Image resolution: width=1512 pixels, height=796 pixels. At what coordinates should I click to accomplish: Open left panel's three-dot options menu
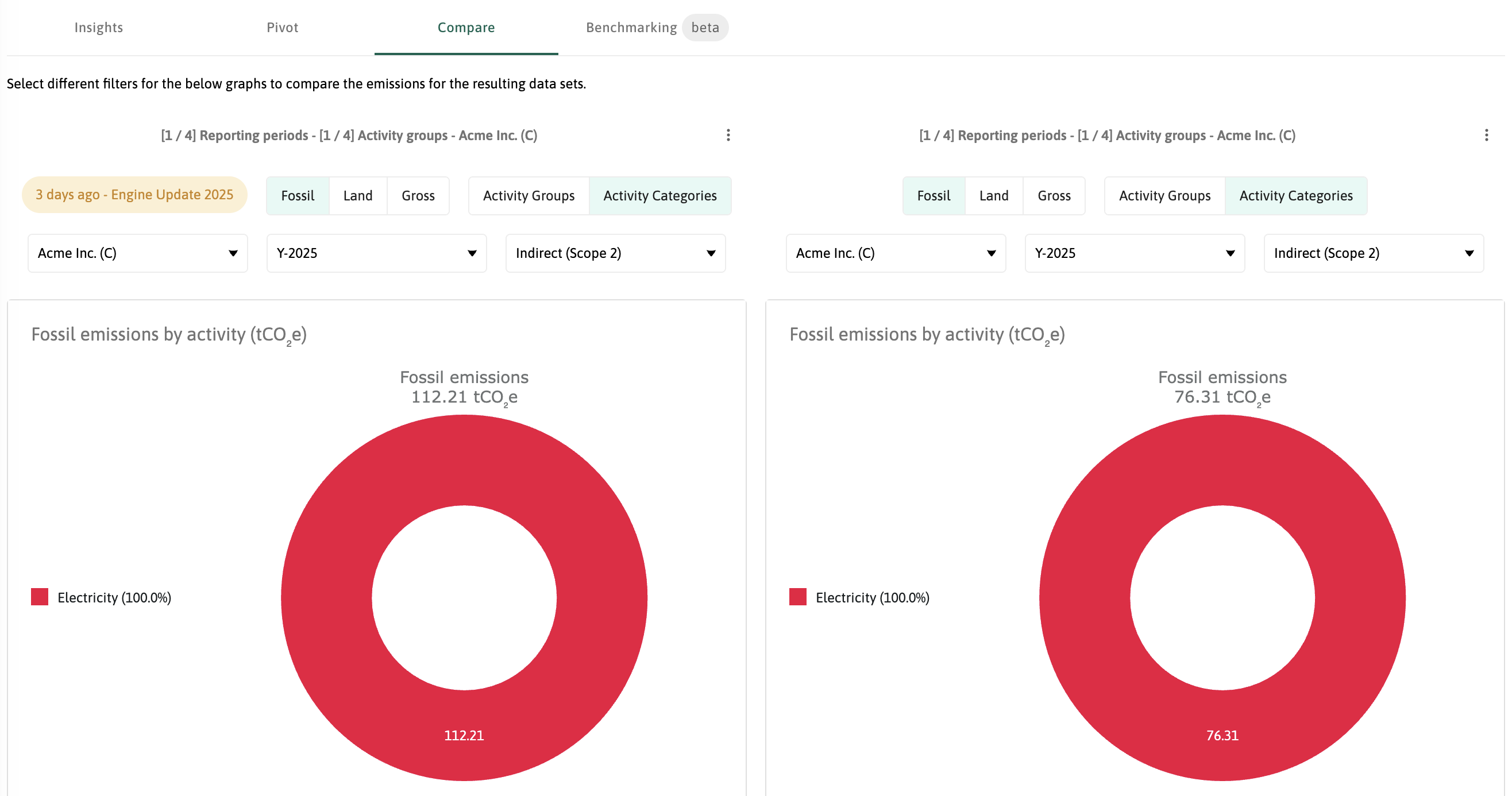click(x=728, y=136)
